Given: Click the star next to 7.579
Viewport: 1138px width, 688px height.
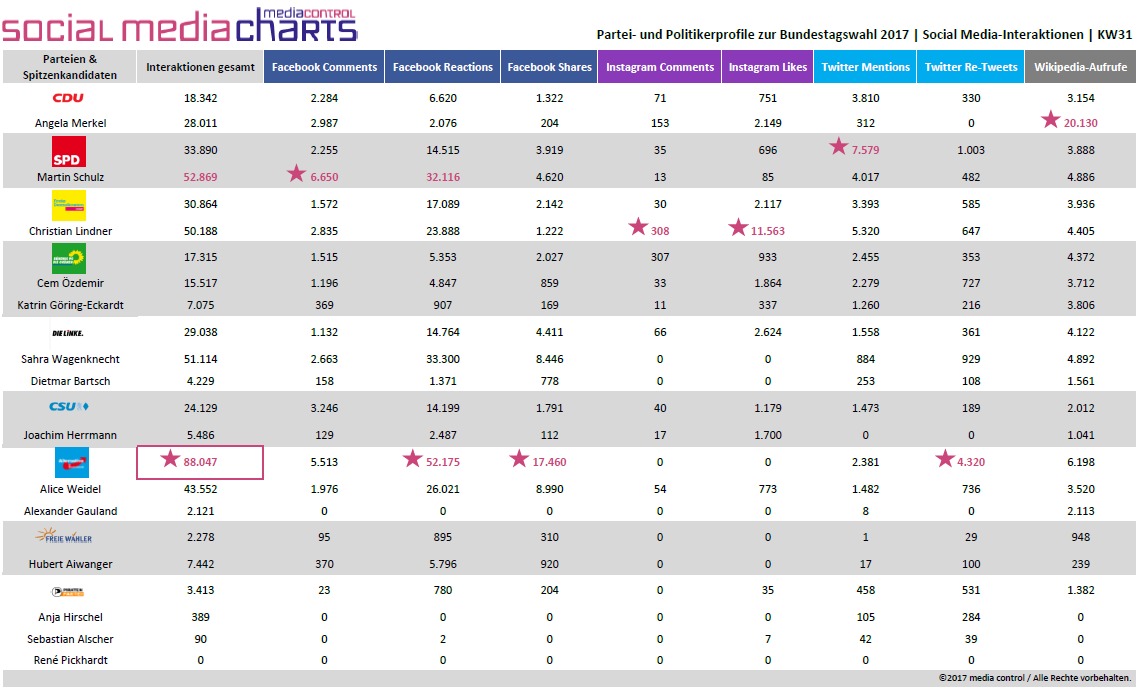Looking at the screenshot, I should coord(838,147).
